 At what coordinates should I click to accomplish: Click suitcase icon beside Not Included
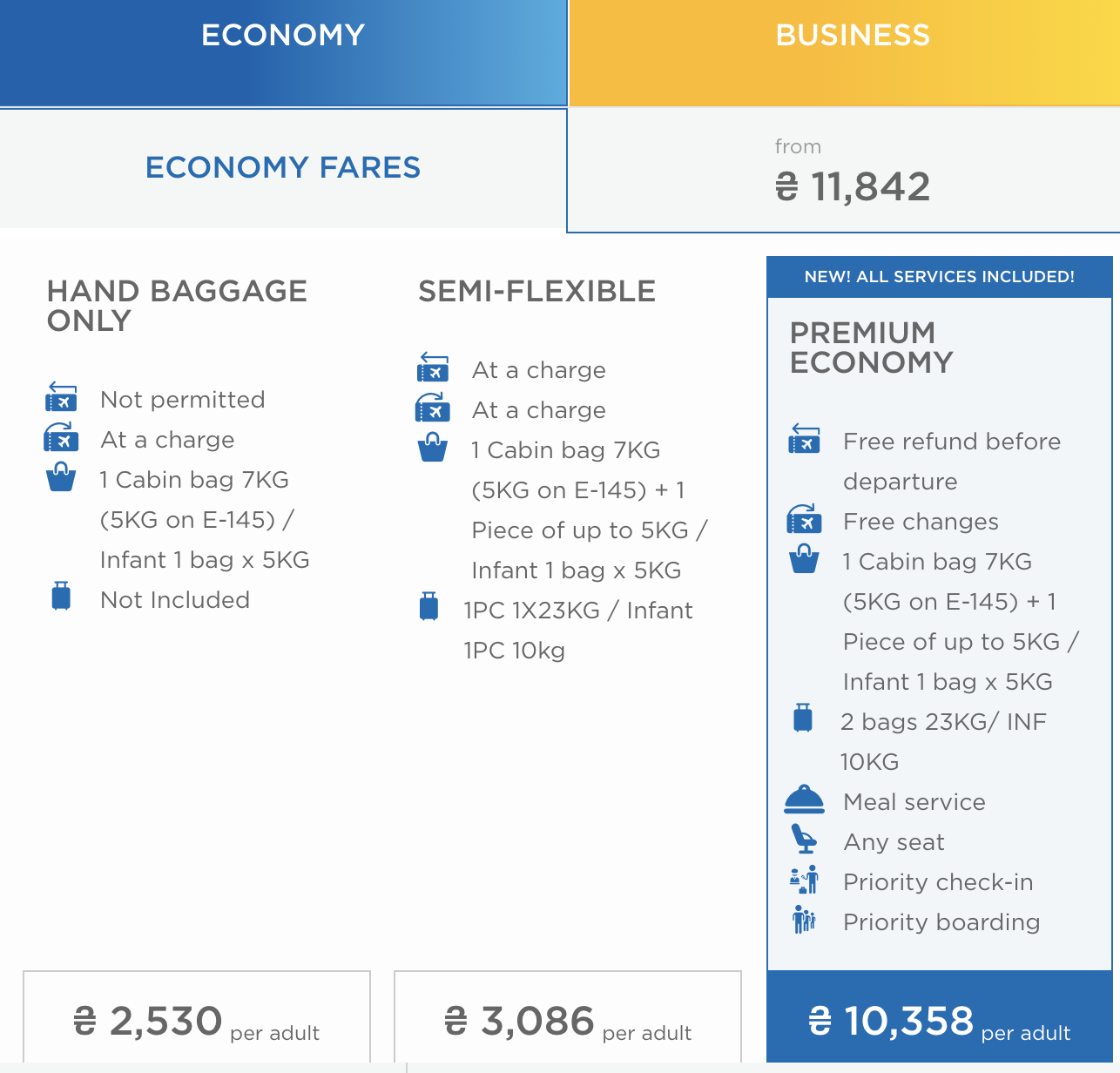(x=61, y=597)
